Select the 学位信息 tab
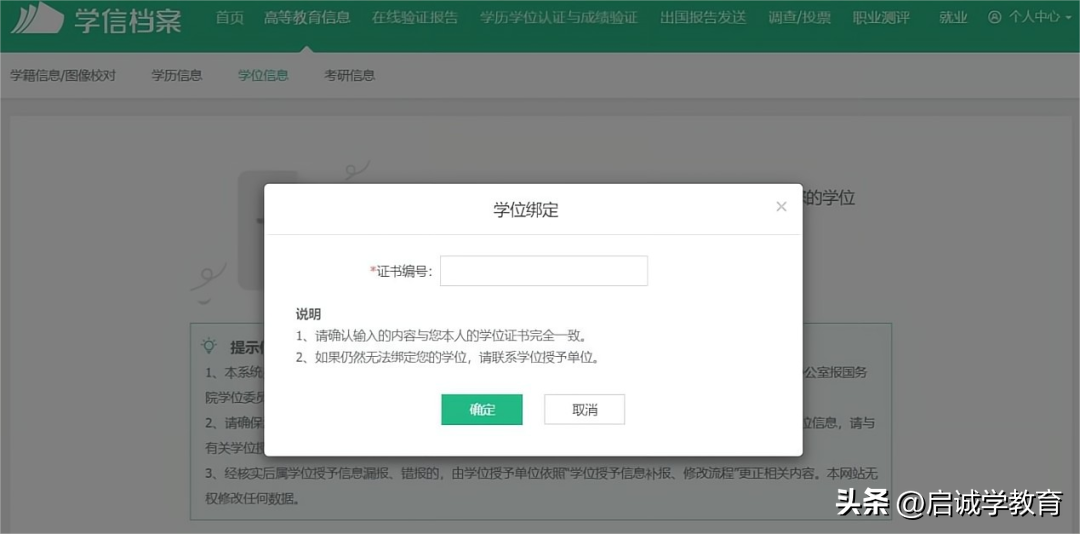 (263, 75)
